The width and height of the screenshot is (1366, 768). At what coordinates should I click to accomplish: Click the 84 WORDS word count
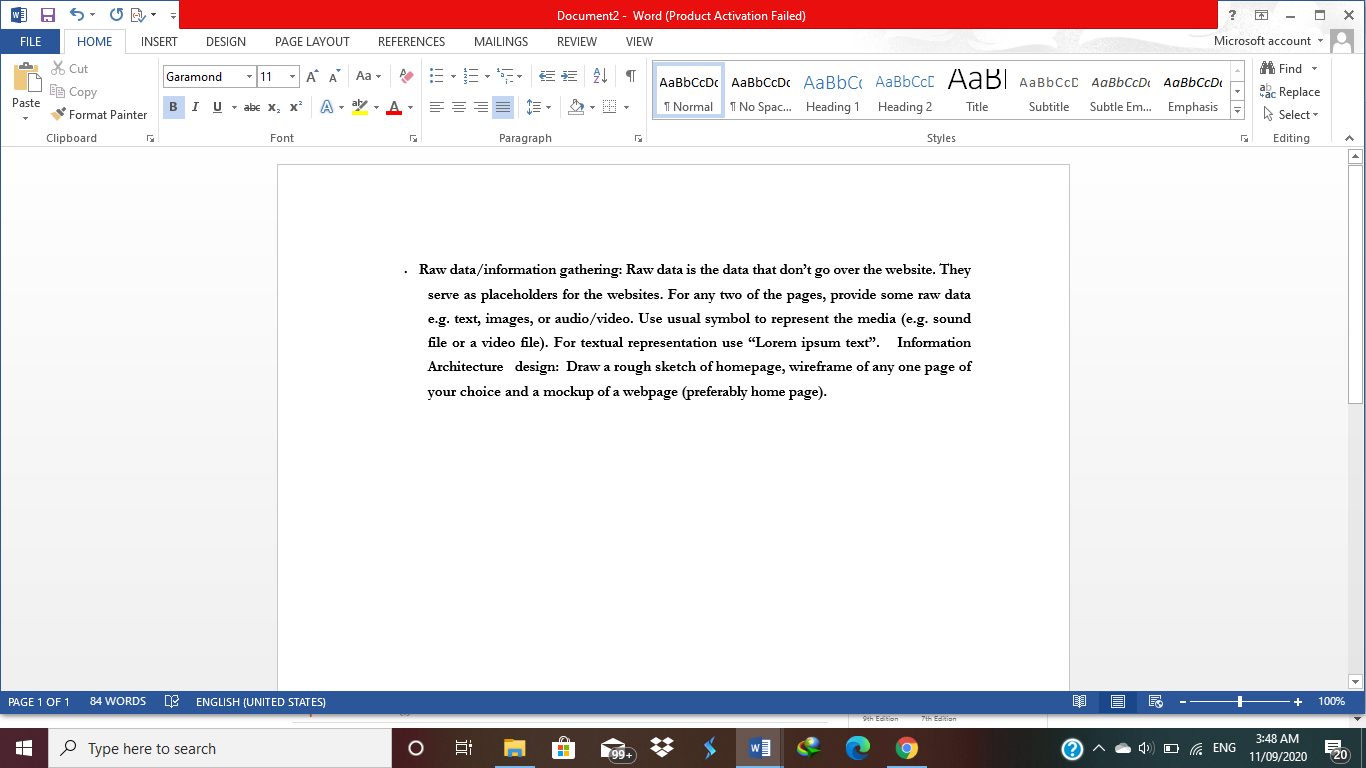[x=118, y=702]
